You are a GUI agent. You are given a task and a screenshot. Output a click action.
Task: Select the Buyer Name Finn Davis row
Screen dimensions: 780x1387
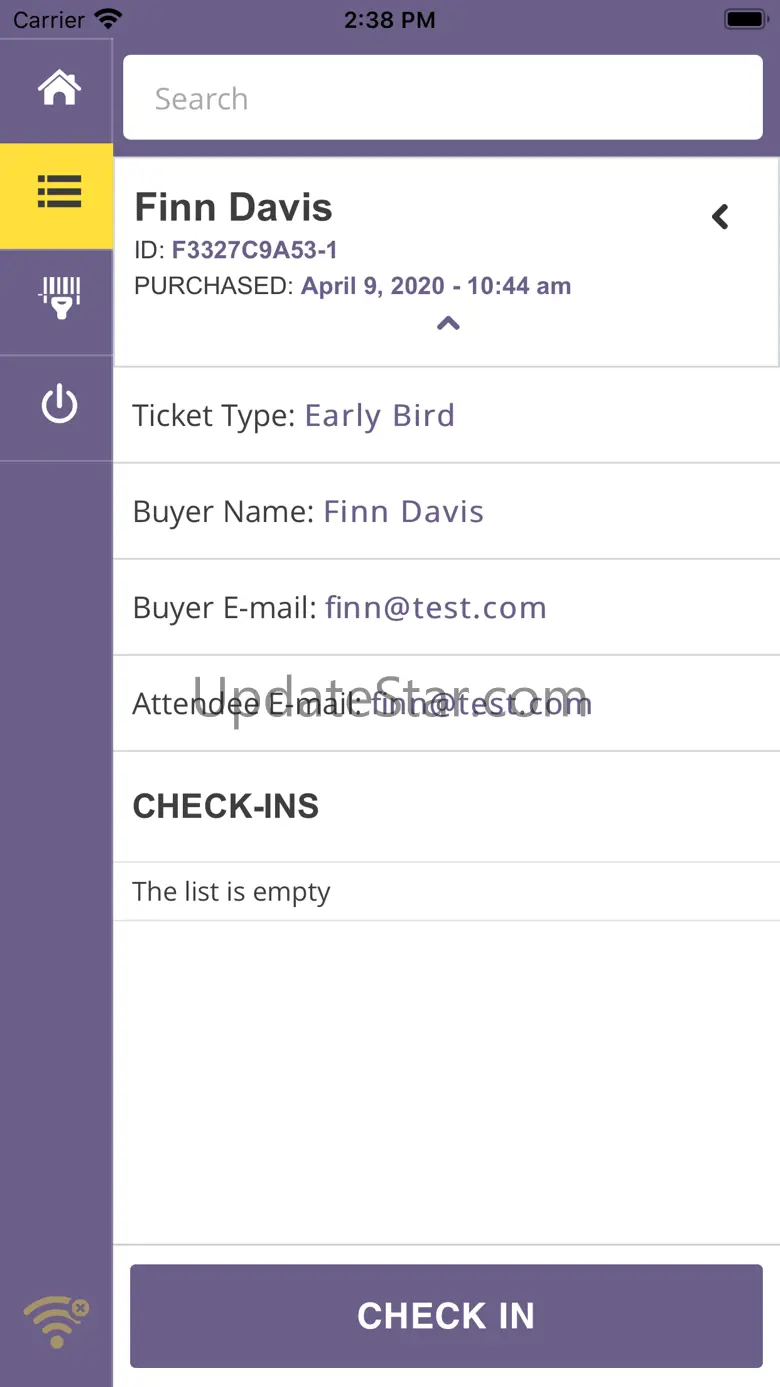click(x=446, y=511)
